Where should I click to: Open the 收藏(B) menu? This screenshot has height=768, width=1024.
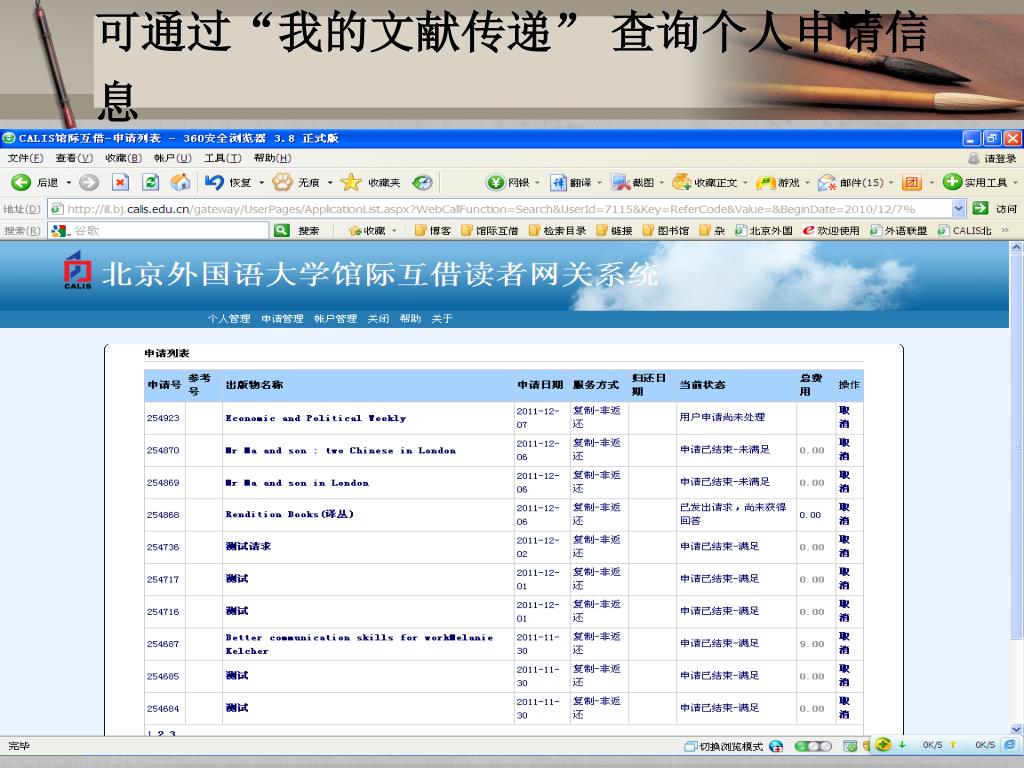123,158
